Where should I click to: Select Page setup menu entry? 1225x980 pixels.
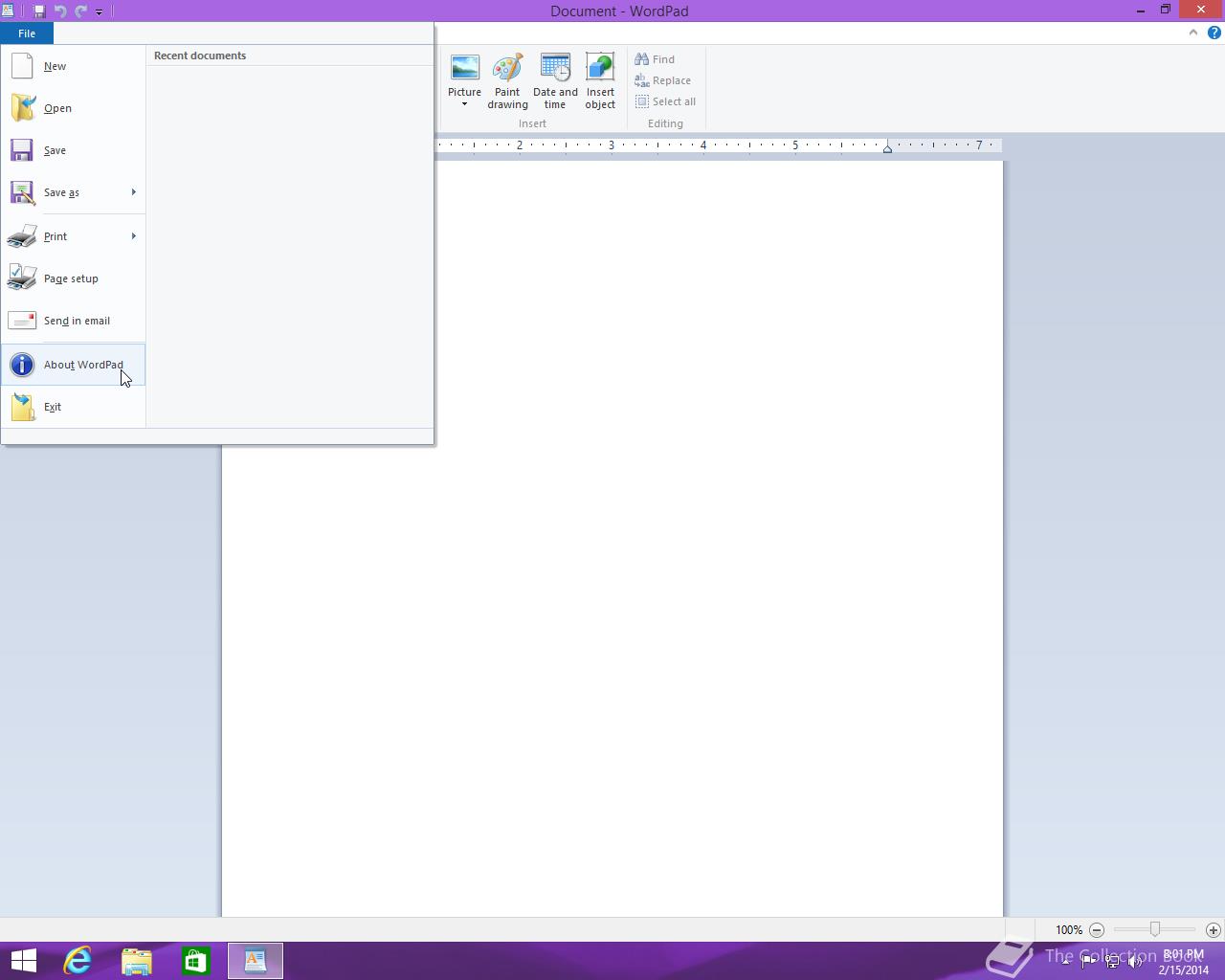74,278
